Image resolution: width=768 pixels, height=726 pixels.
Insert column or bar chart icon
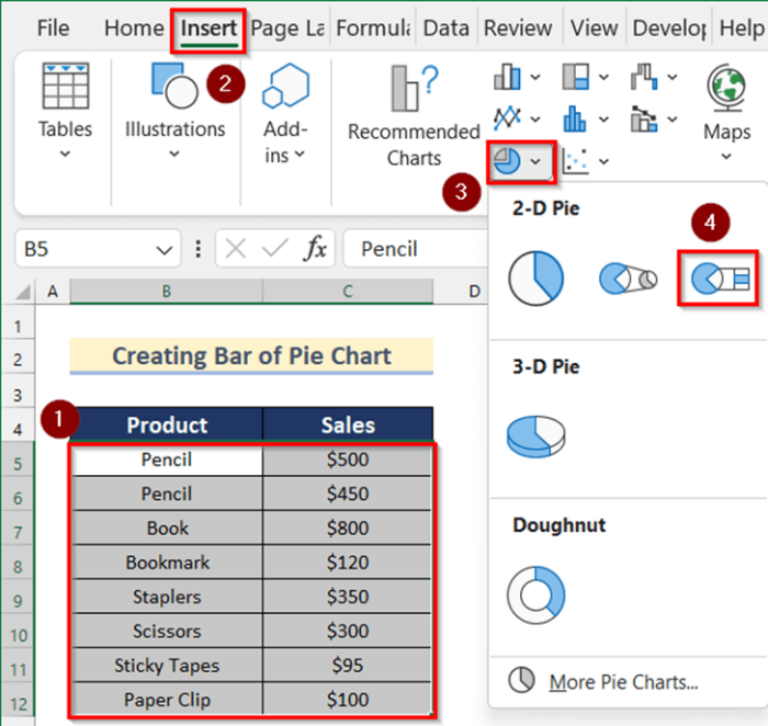point(506,77)
